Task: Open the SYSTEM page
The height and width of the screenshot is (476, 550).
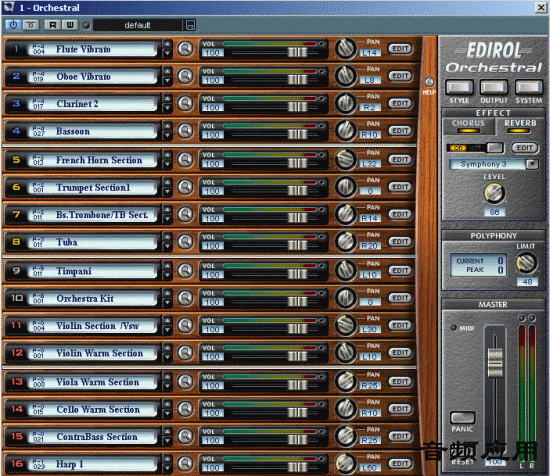Action: point(528,87)
